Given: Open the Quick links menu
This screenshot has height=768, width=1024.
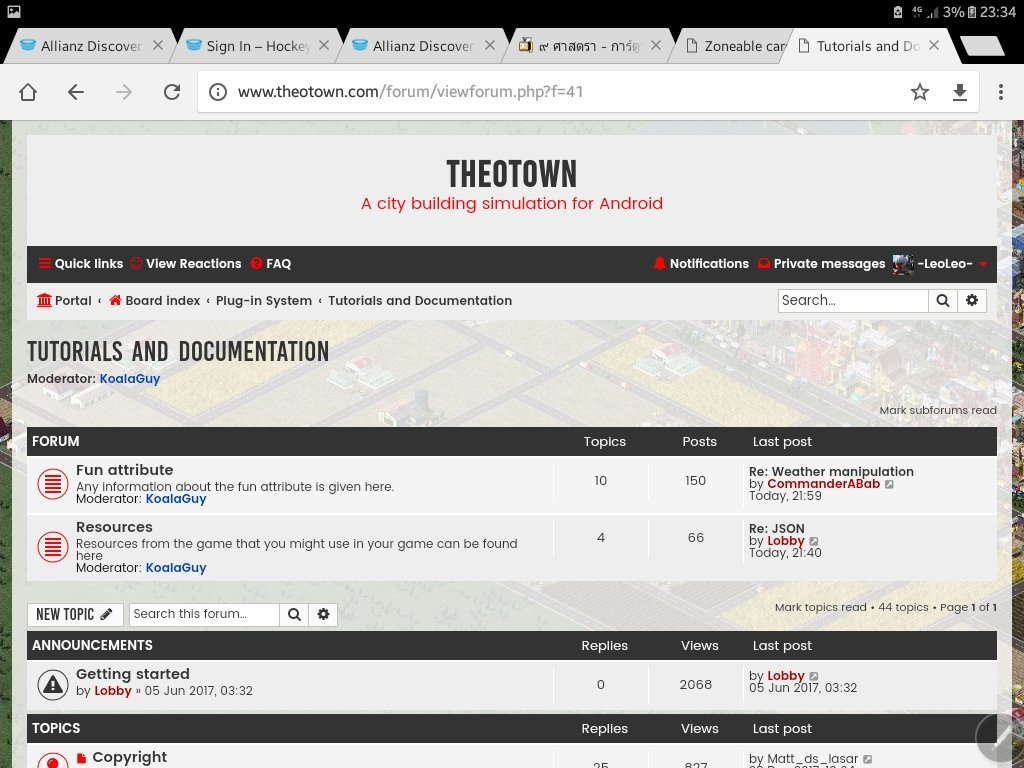Looking at the screenshot, I should click(x=81, y=264).
